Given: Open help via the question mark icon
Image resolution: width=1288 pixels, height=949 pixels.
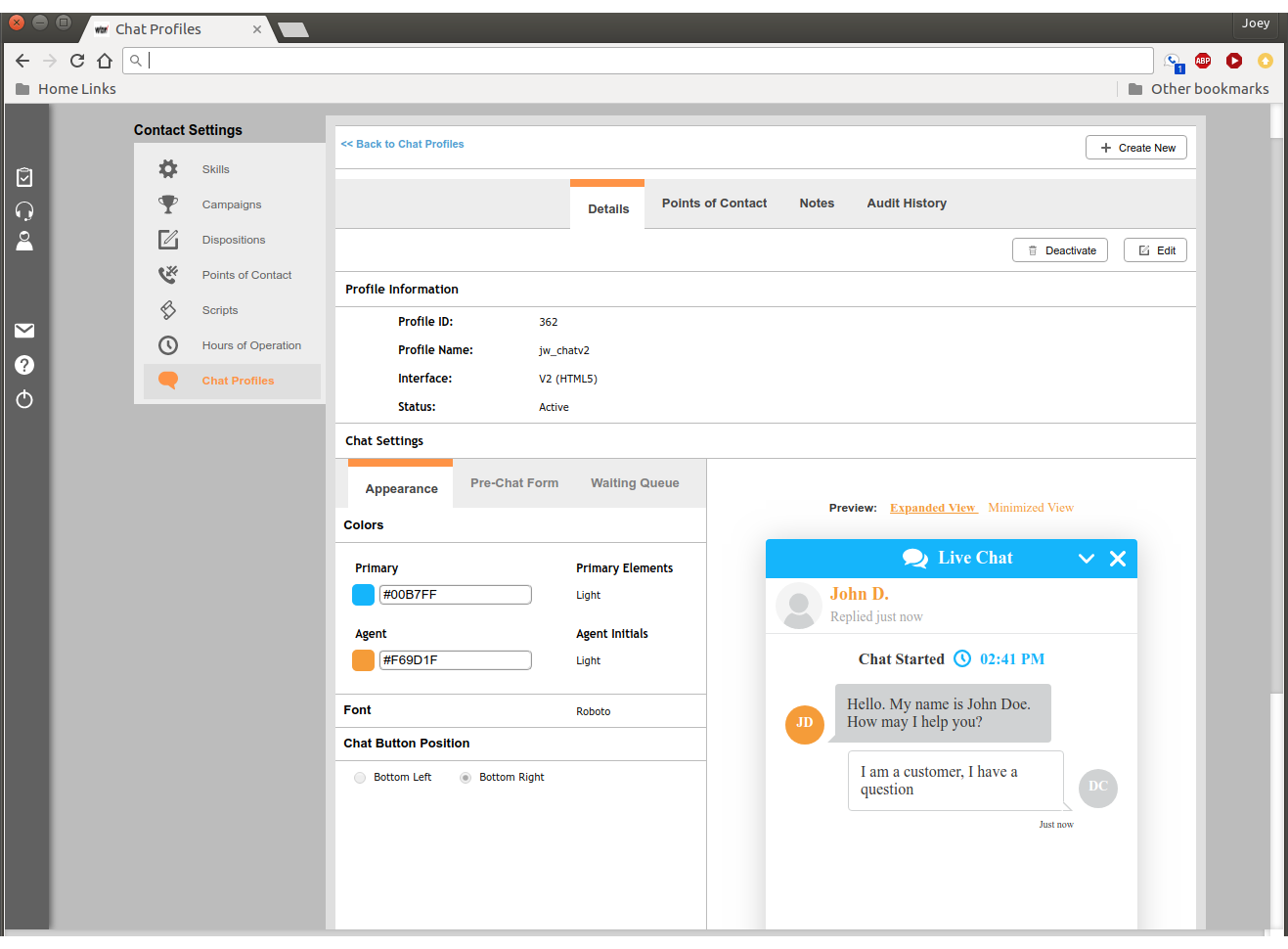Looking at the screenshot, I should pos(24,364).
